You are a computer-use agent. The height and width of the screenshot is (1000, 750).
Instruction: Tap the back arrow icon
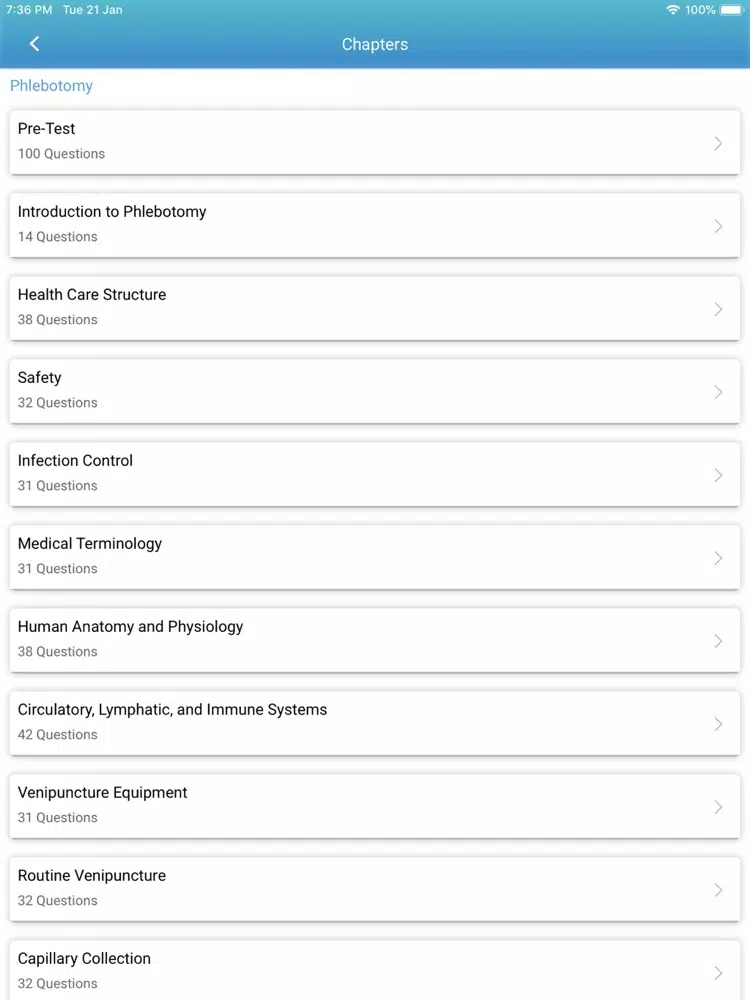(x=34, y=43)
